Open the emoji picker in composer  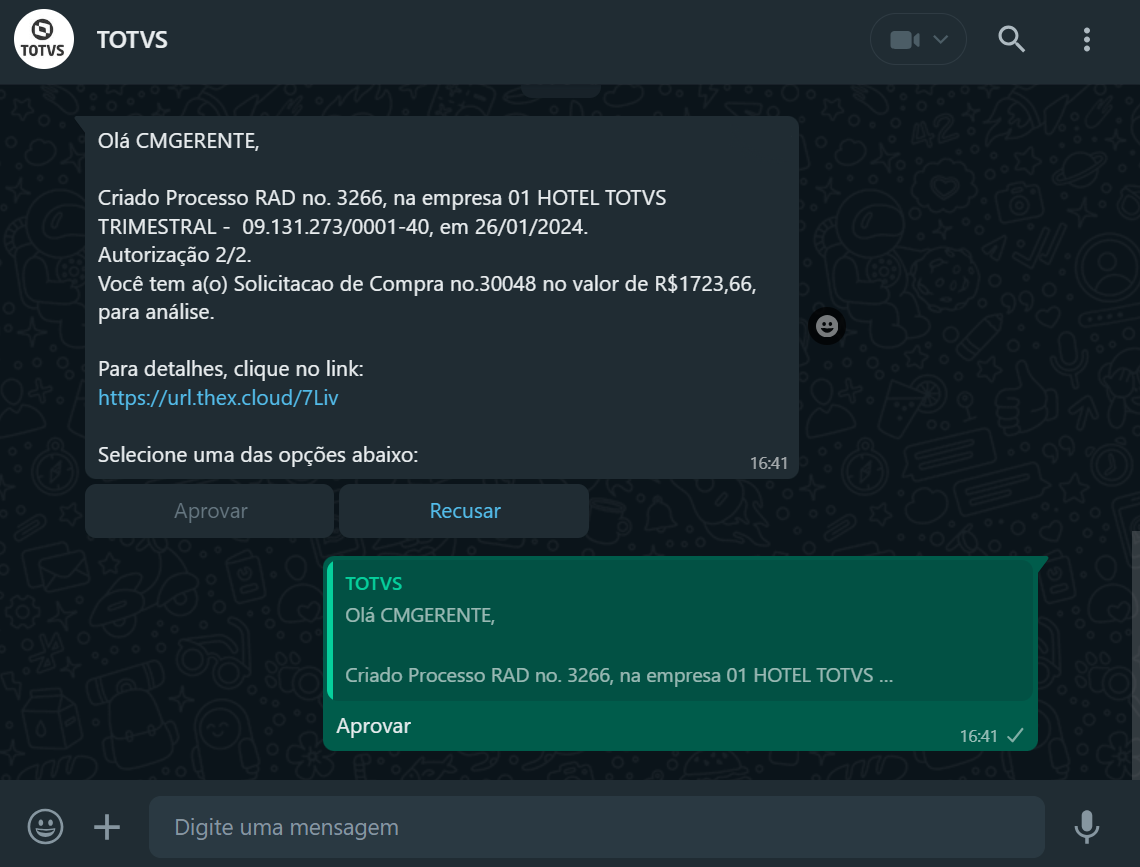click(x=45, y=827)
